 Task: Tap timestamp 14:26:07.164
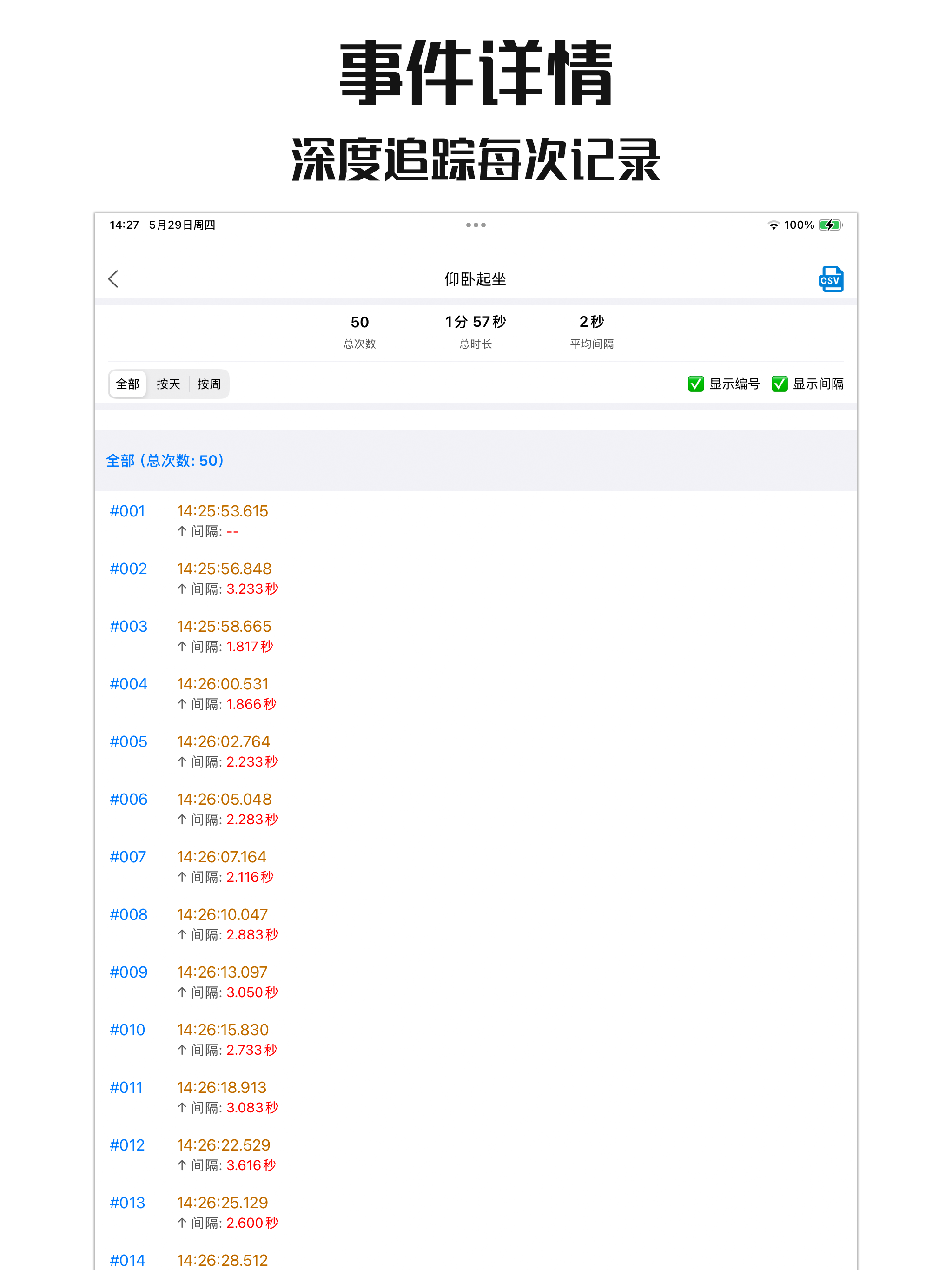[x=222, y=857]
